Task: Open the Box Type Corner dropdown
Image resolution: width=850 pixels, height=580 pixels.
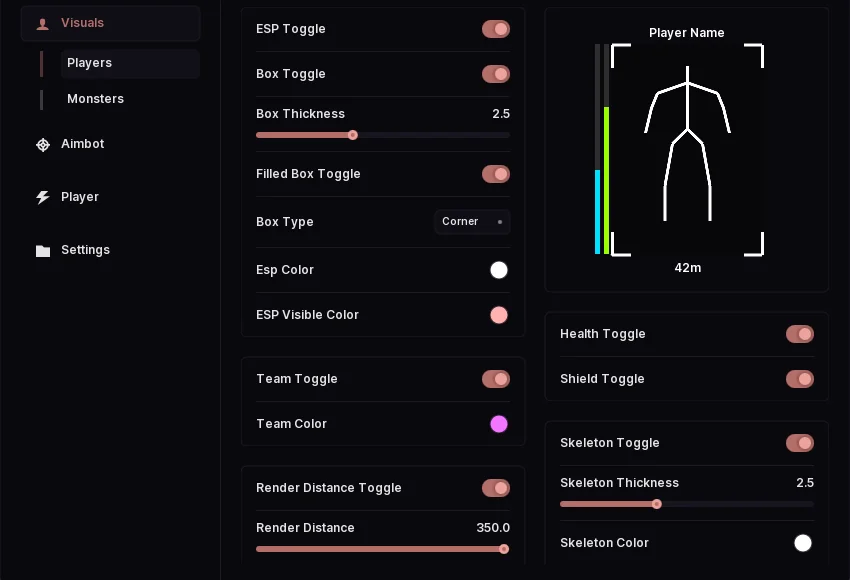Action: click(x=472, y=222)
